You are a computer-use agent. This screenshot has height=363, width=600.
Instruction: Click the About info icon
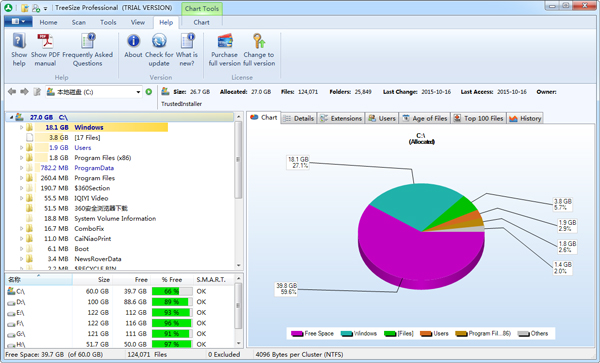point(133,41)
